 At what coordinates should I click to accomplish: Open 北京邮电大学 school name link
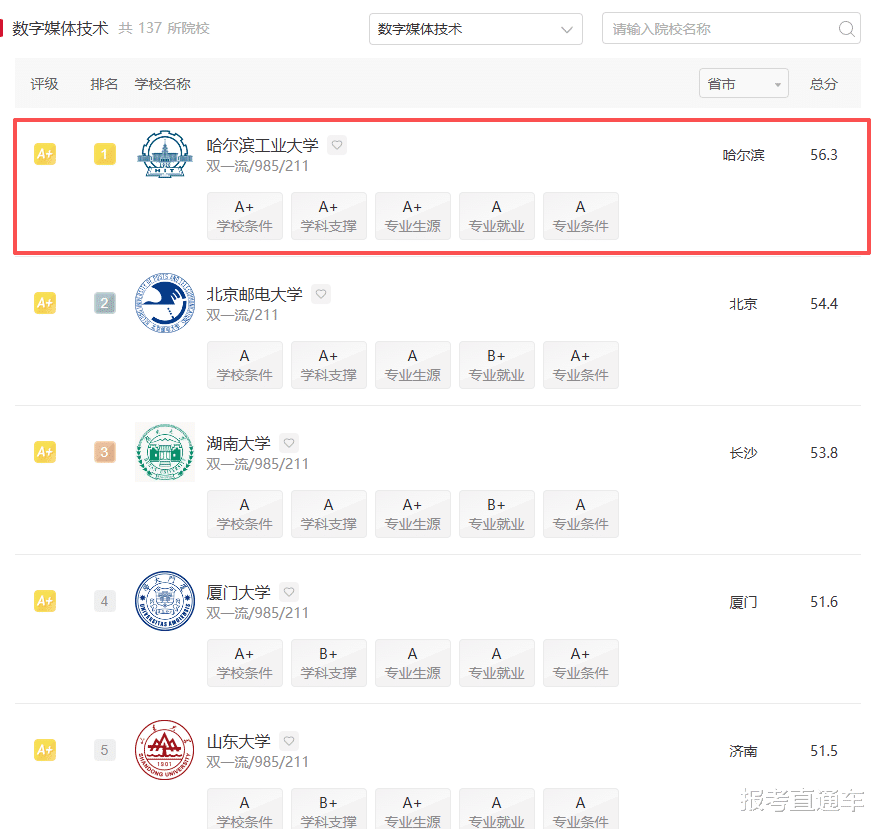[254, 294]
